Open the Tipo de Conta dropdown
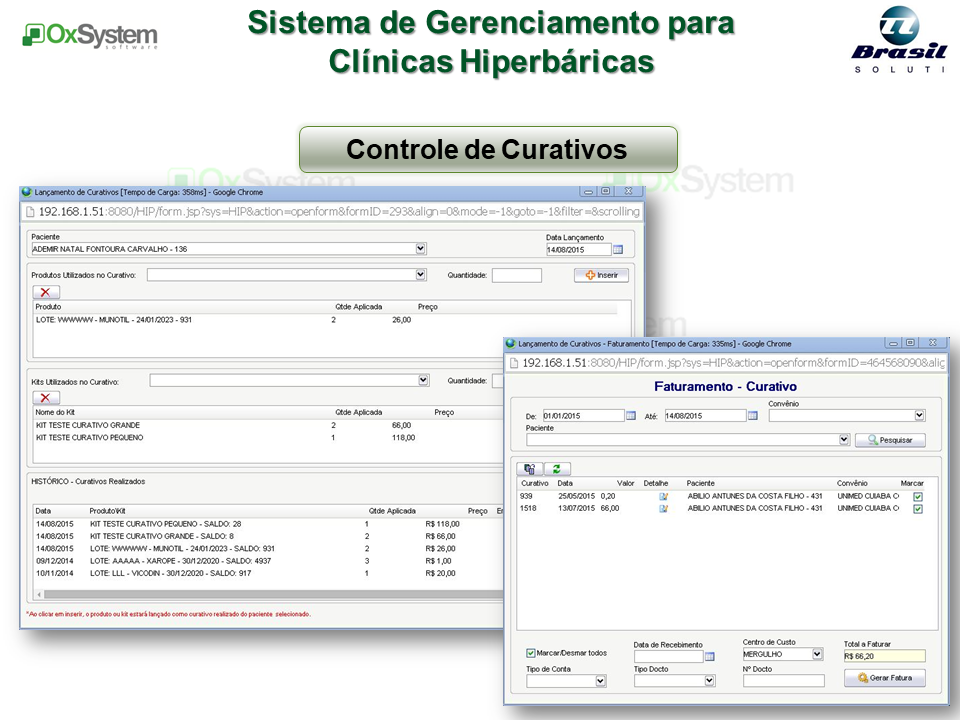The width and height of the screenshot is (960, 720). click(600, 681)
